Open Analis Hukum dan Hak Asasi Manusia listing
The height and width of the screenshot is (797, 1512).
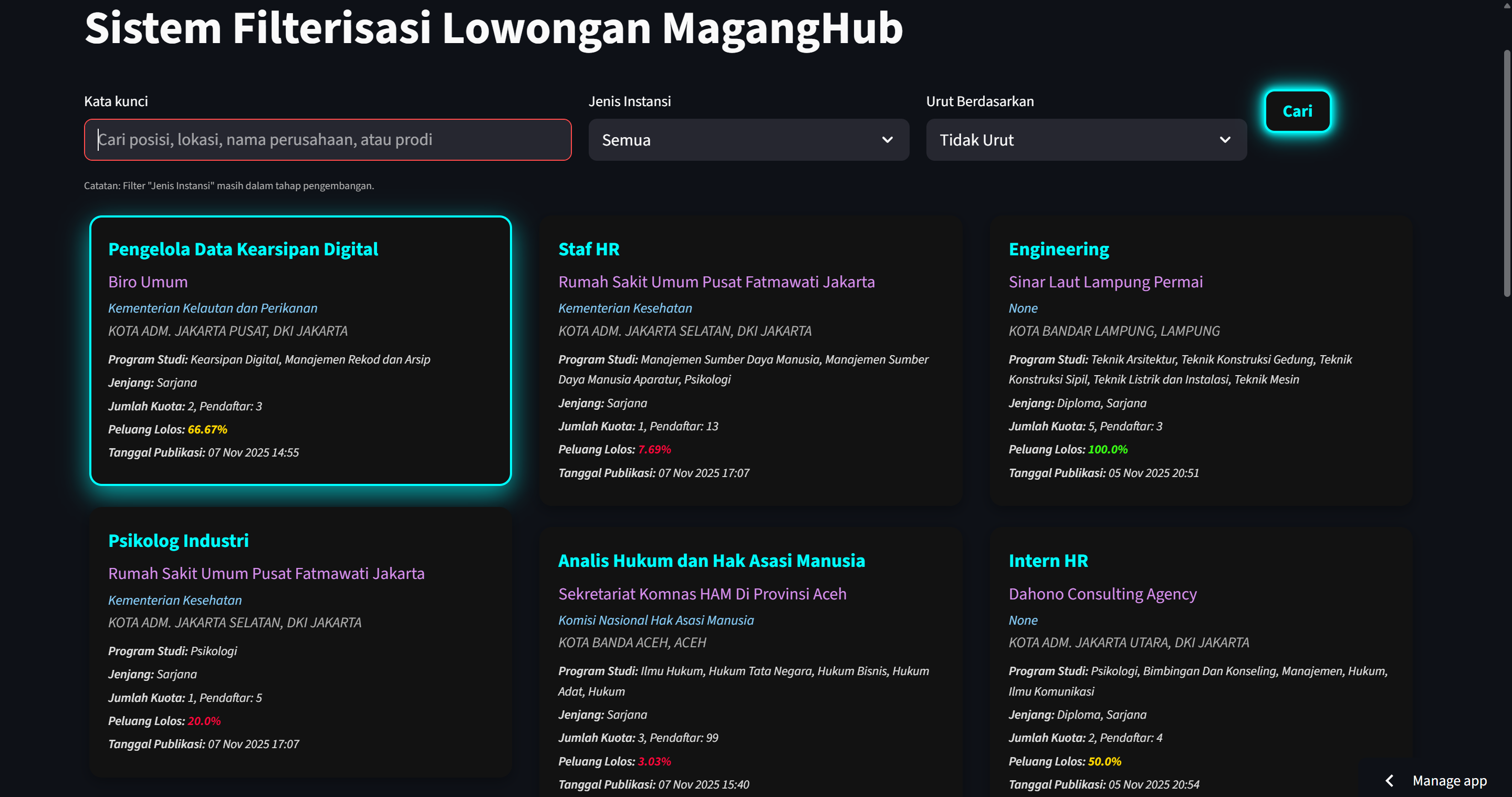click(x=711, y=560)
